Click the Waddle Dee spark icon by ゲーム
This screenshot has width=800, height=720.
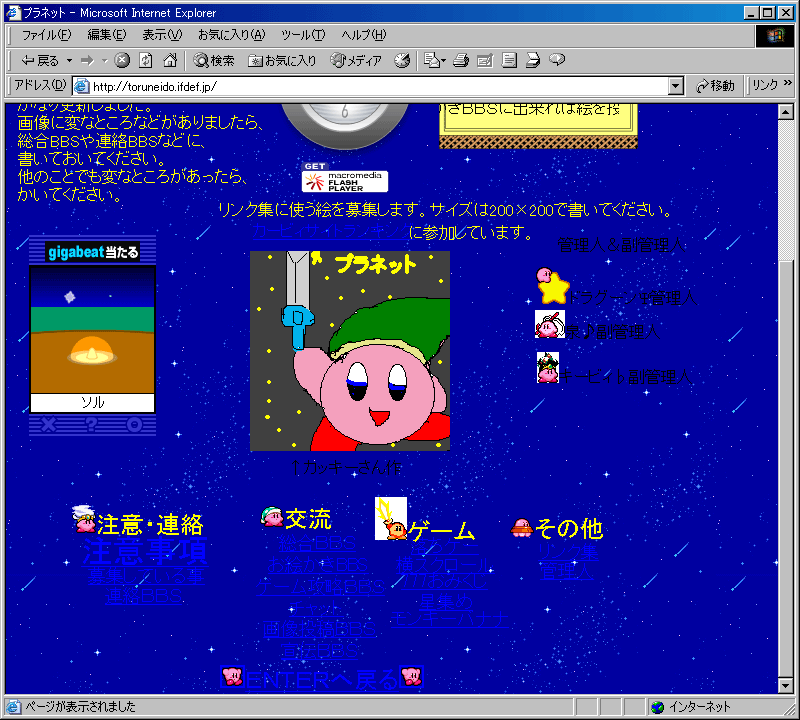[391, 518]
